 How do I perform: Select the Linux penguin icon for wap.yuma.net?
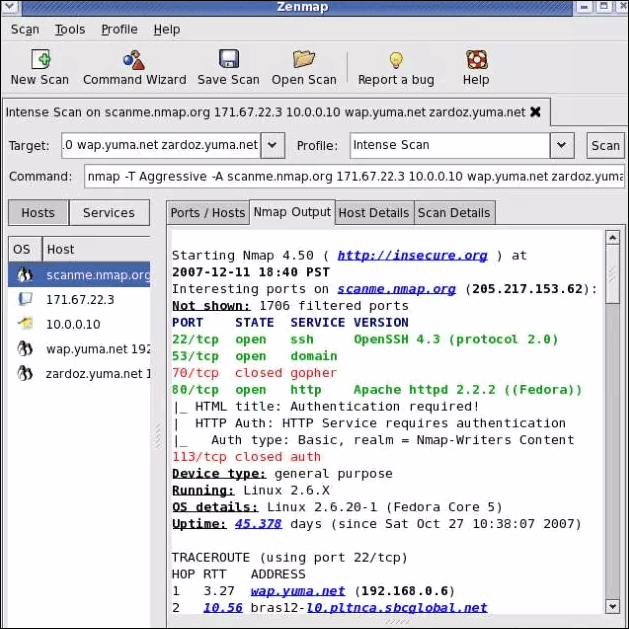click(x=24, y=349)
